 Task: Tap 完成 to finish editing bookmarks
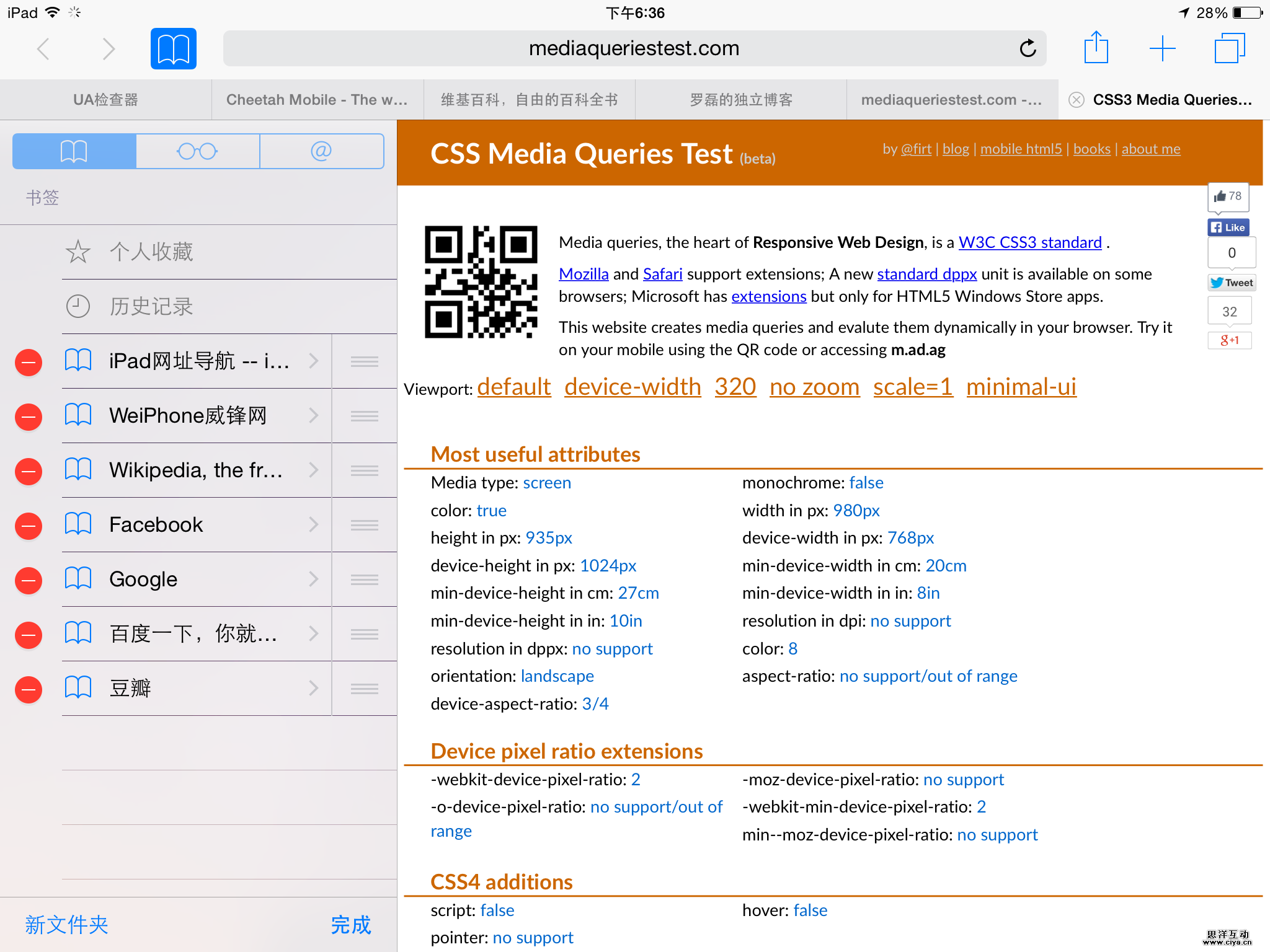pyautogui.click(x=350, y=925)
